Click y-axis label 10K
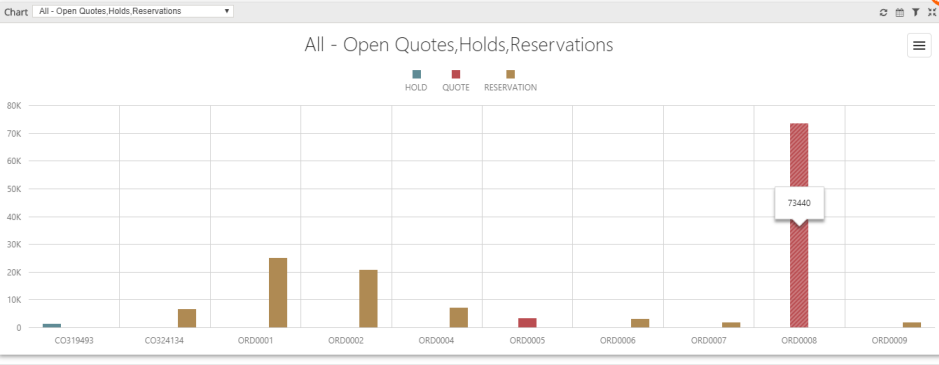 tap(14, 300)
